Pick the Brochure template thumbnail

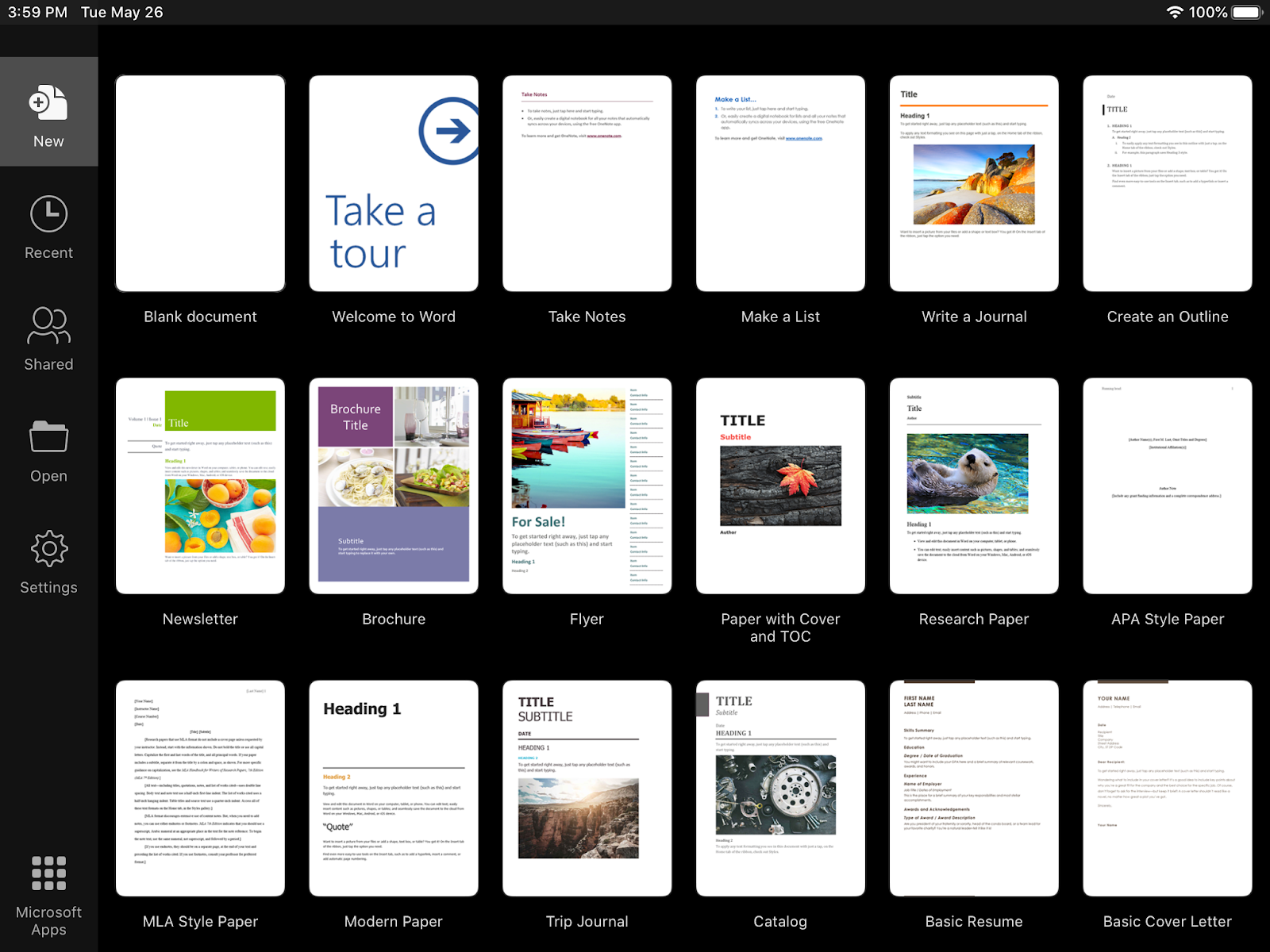point(394,486)
